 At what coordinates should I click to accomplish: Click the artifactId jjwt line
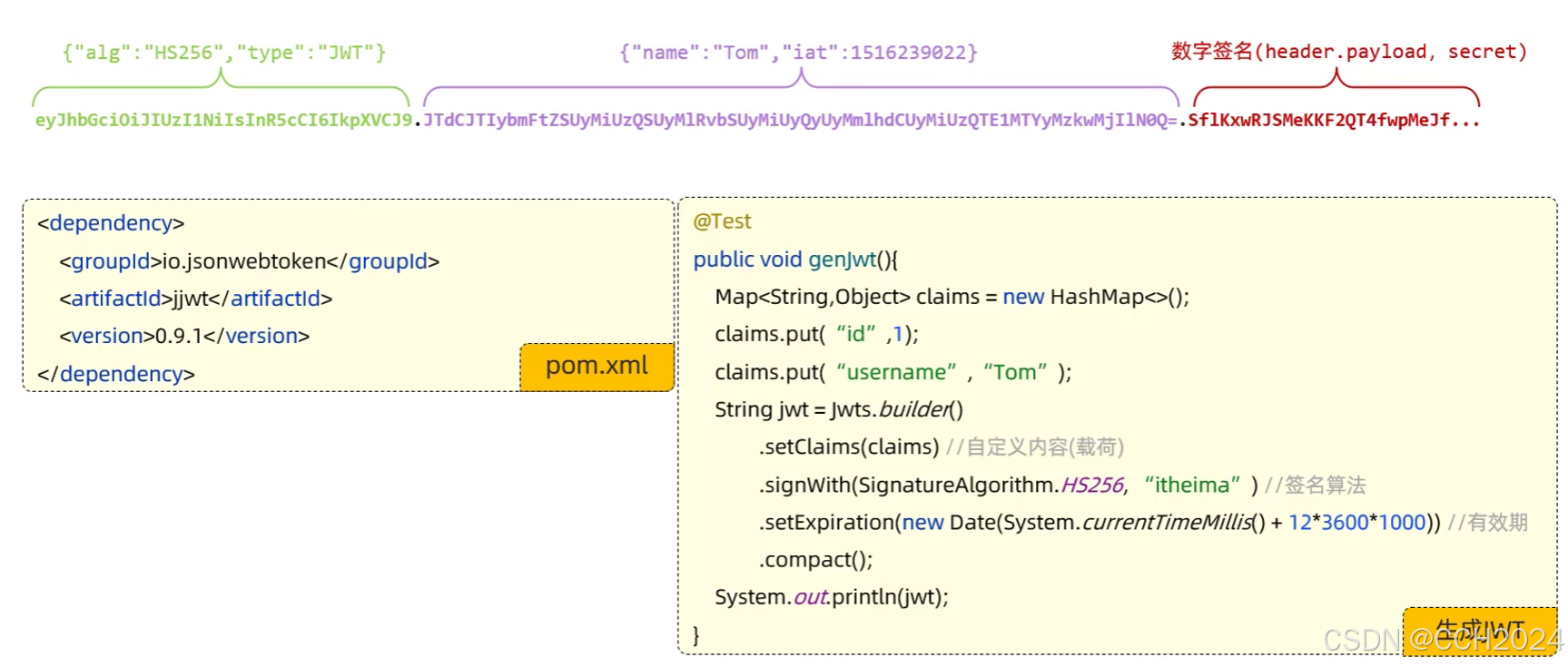(x=196, y=299)
